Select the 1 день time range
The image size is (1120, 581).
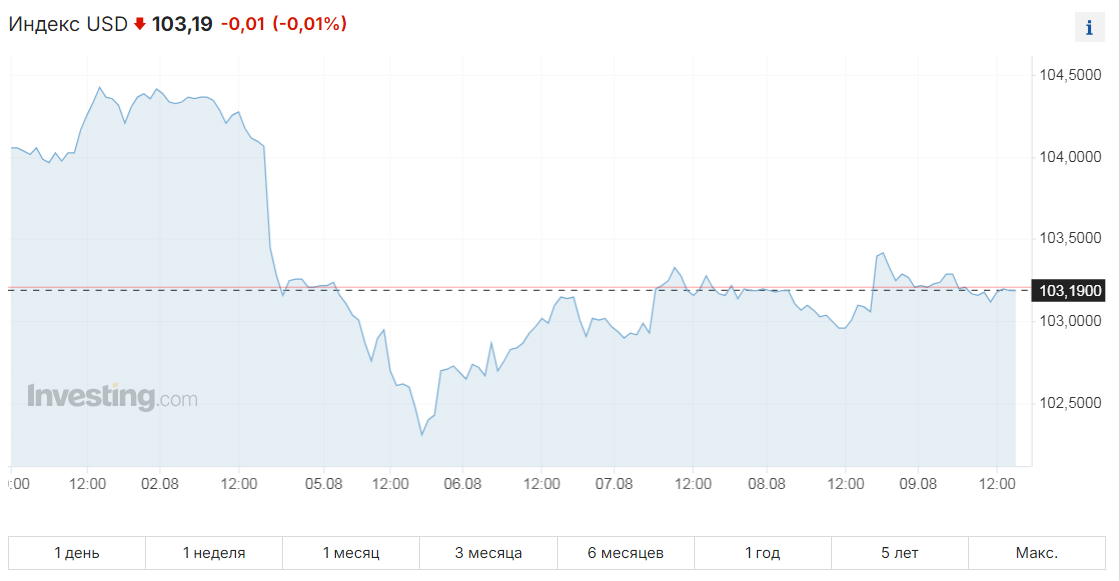point(76,552)
